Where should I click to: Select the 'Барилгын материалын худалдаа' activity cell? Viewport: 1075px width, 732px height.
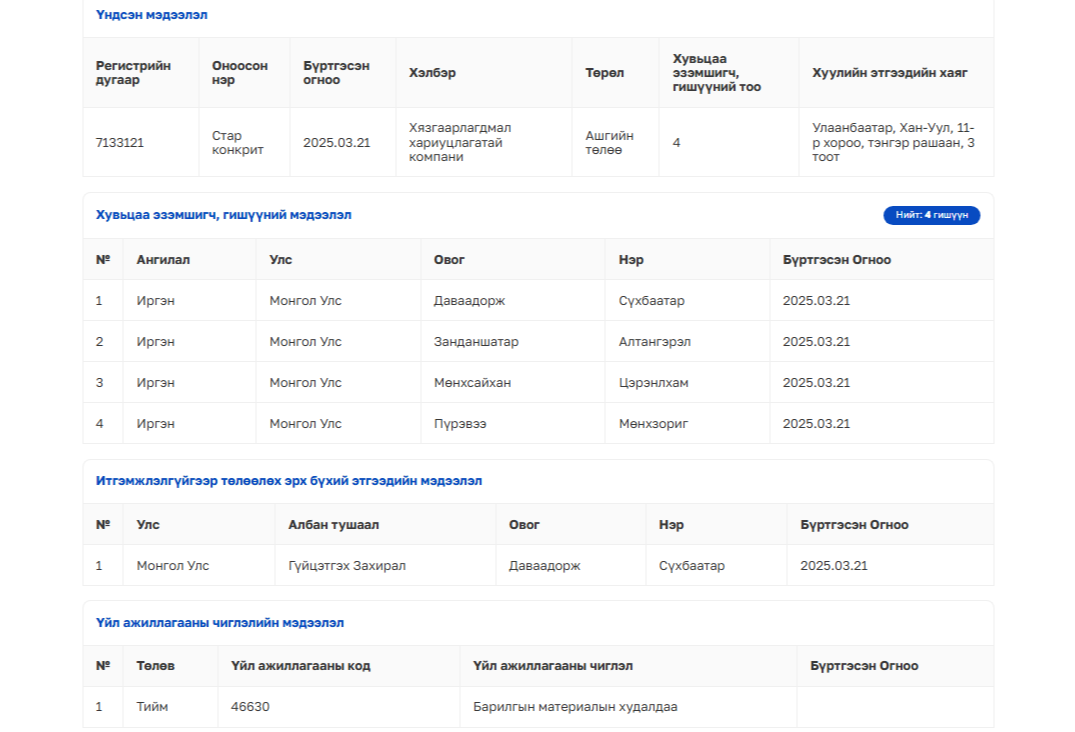(575, 707)
